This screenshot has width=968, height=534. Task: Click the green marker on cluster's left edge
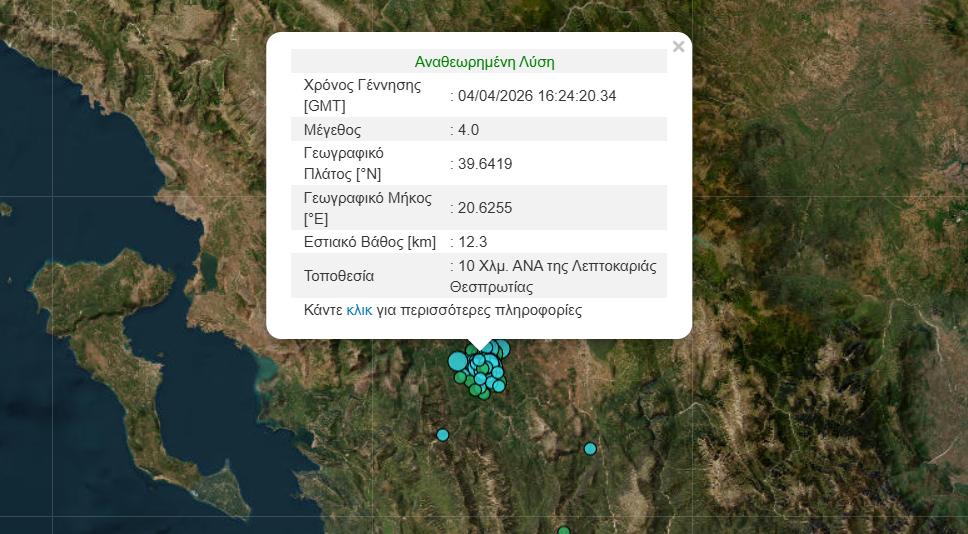pos(461,378)
